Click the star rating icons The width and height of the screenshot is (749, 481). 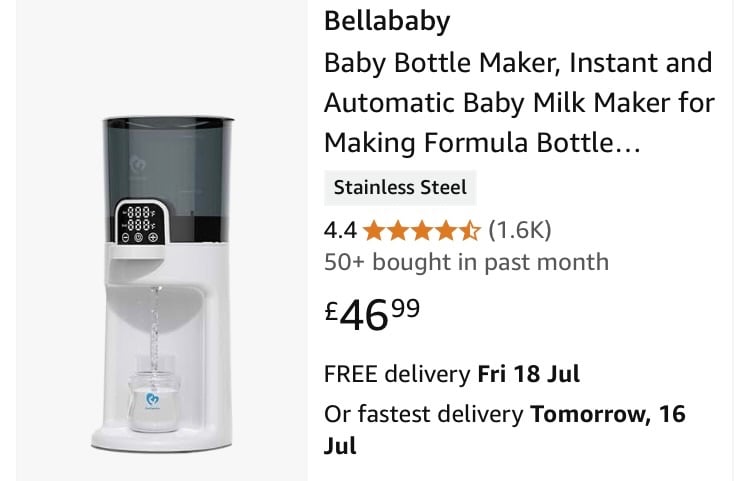(421, 231)
